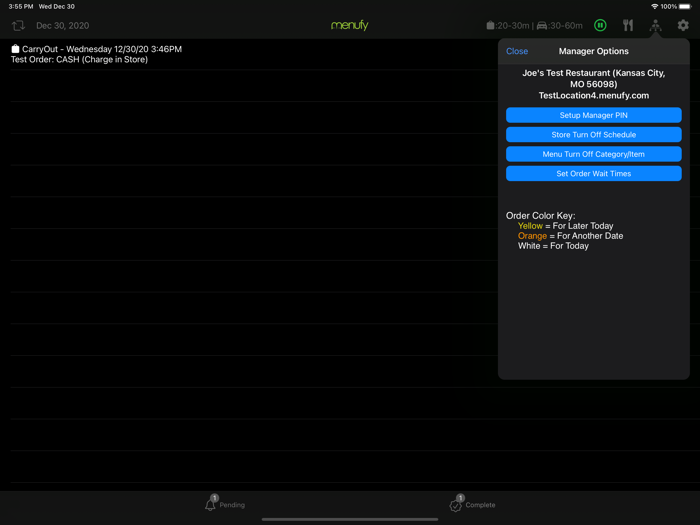This screenshot has width=700, height=525.
Task: Click the Pending bell icon
Action: coord(210,505)
